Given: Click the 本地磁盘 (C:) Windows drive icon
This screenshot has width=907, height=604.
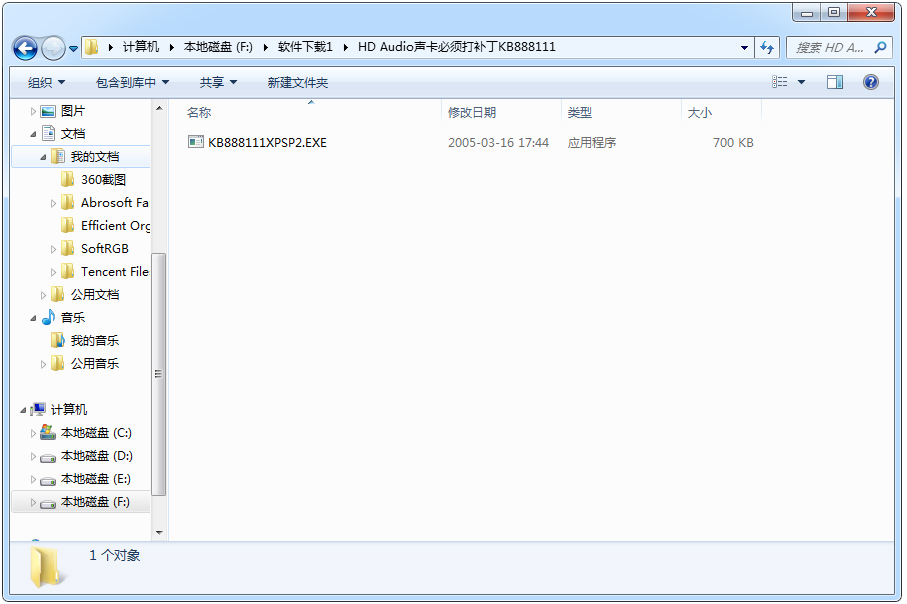Looking at the screenshot, I should pyautogui.click(x=48, y=432).
